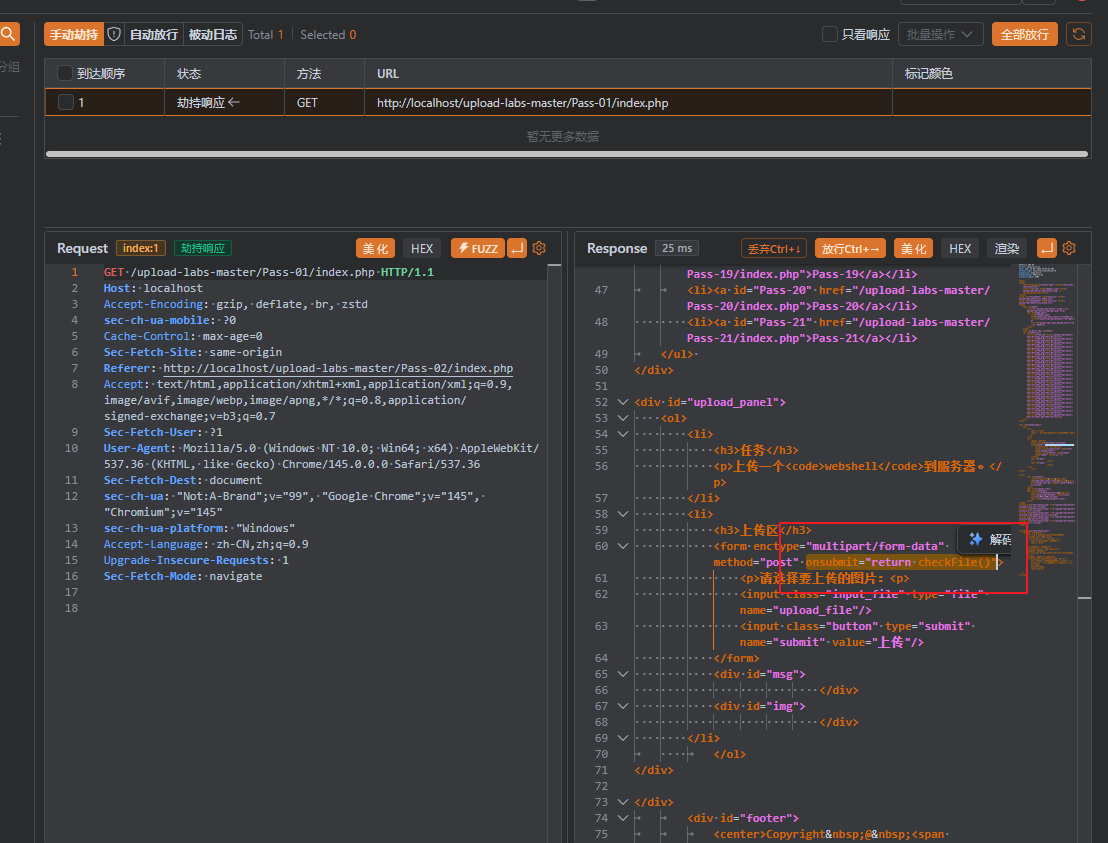Collapse the form element at line 60
The width and height of the screenshot is (1108, 843).
(x=622, y=546)
